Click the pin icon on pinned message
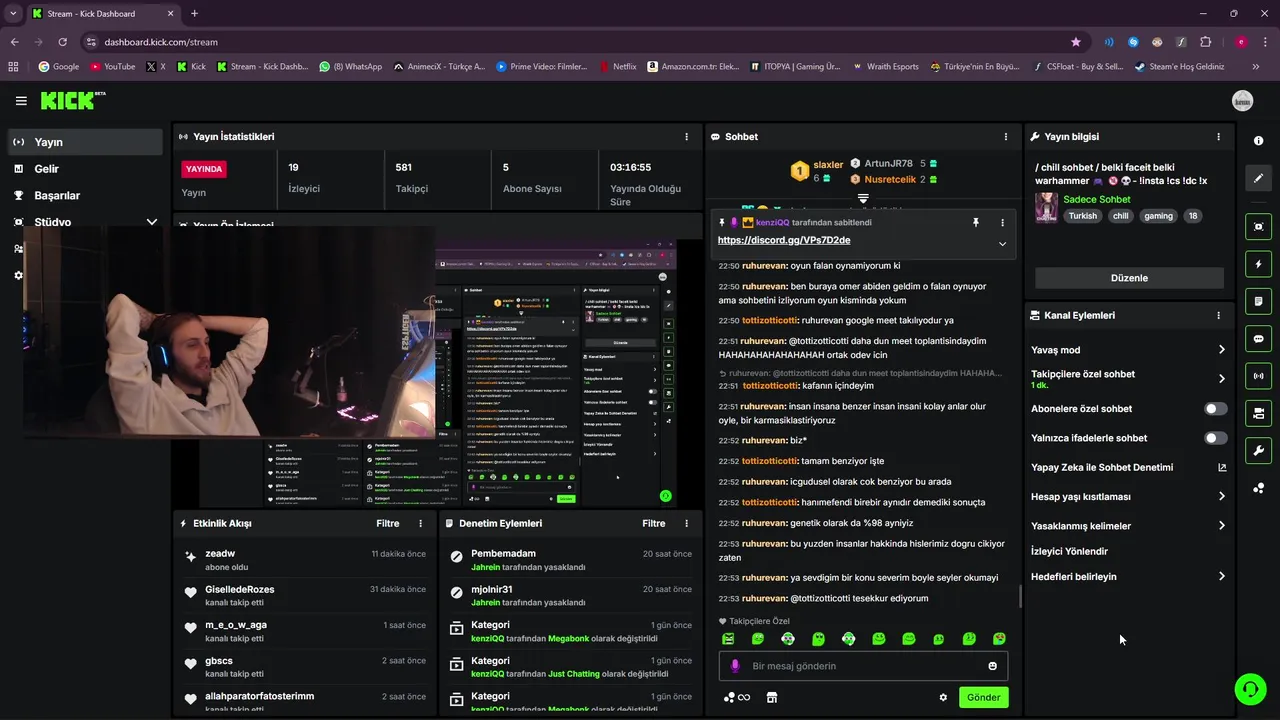Screen dimensions: 1280x720 tap(976, 223)
